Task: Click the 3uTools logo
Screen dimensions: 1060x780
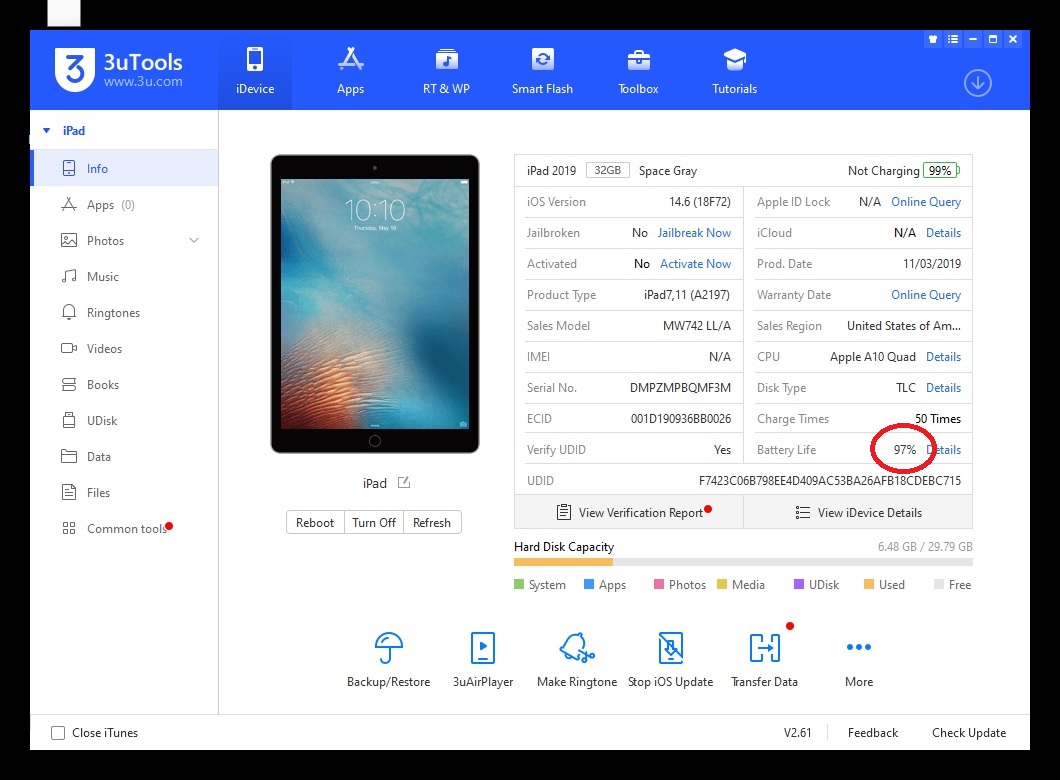Action: [118, 69]
